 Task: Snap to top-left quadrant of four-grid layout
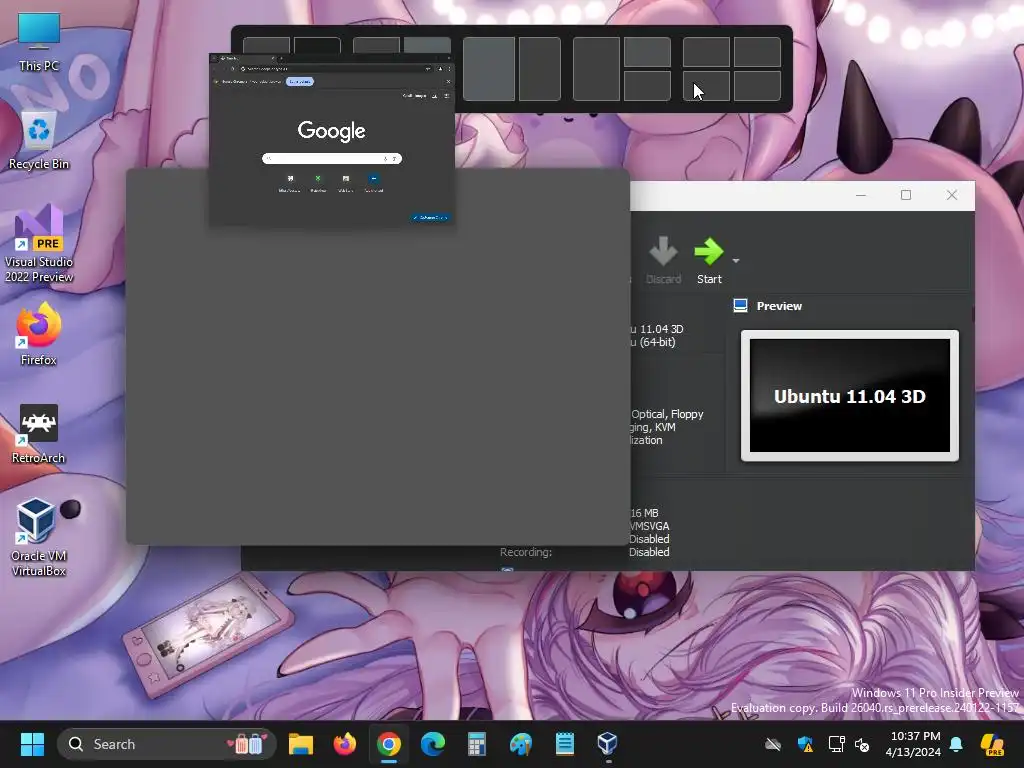coord(706,52)
